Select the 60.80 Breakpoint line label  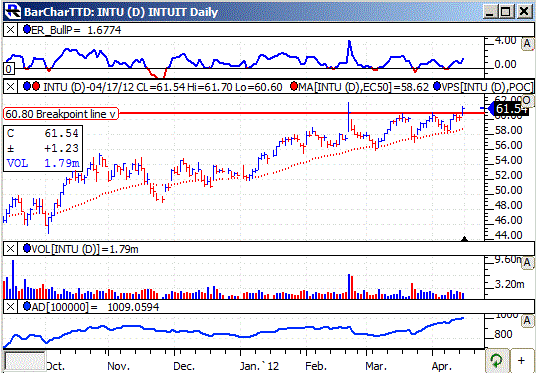(61, 114)
